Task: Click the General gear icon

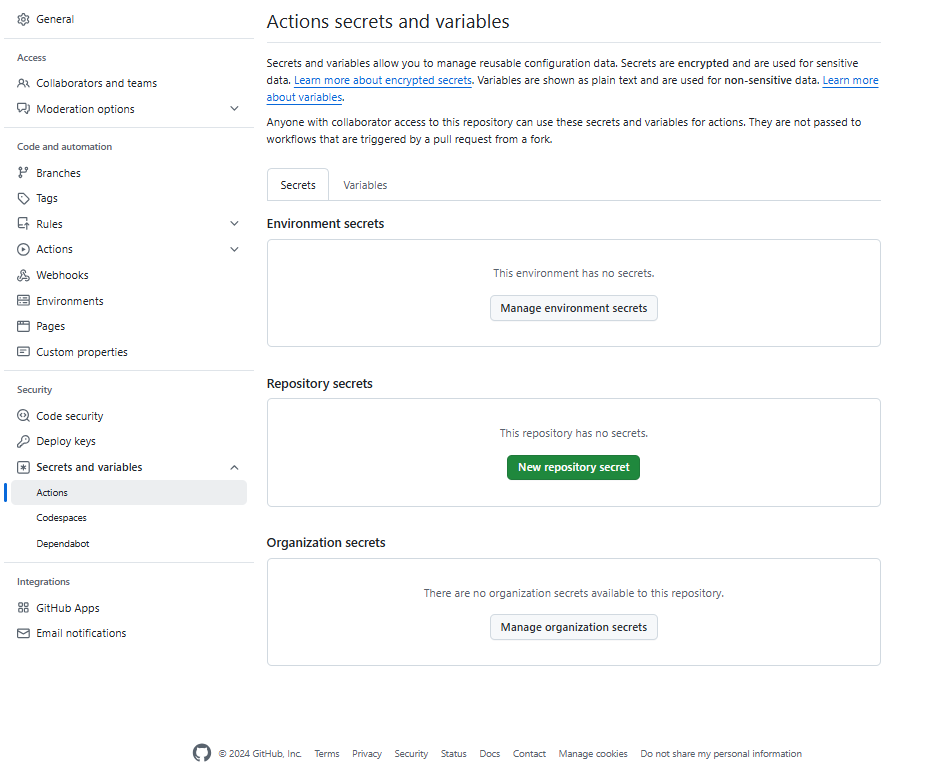Action: pos(23,19)
